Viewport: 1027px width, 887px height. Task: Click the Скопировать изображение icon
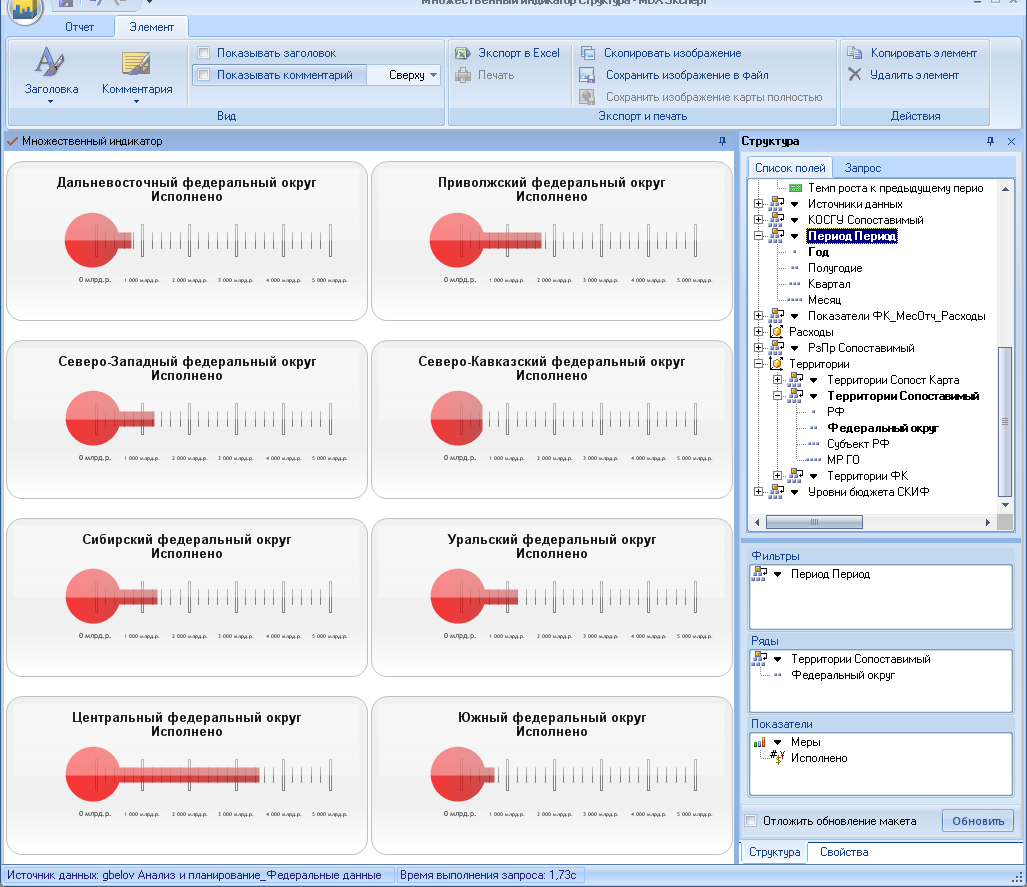(x=588, y=53)
